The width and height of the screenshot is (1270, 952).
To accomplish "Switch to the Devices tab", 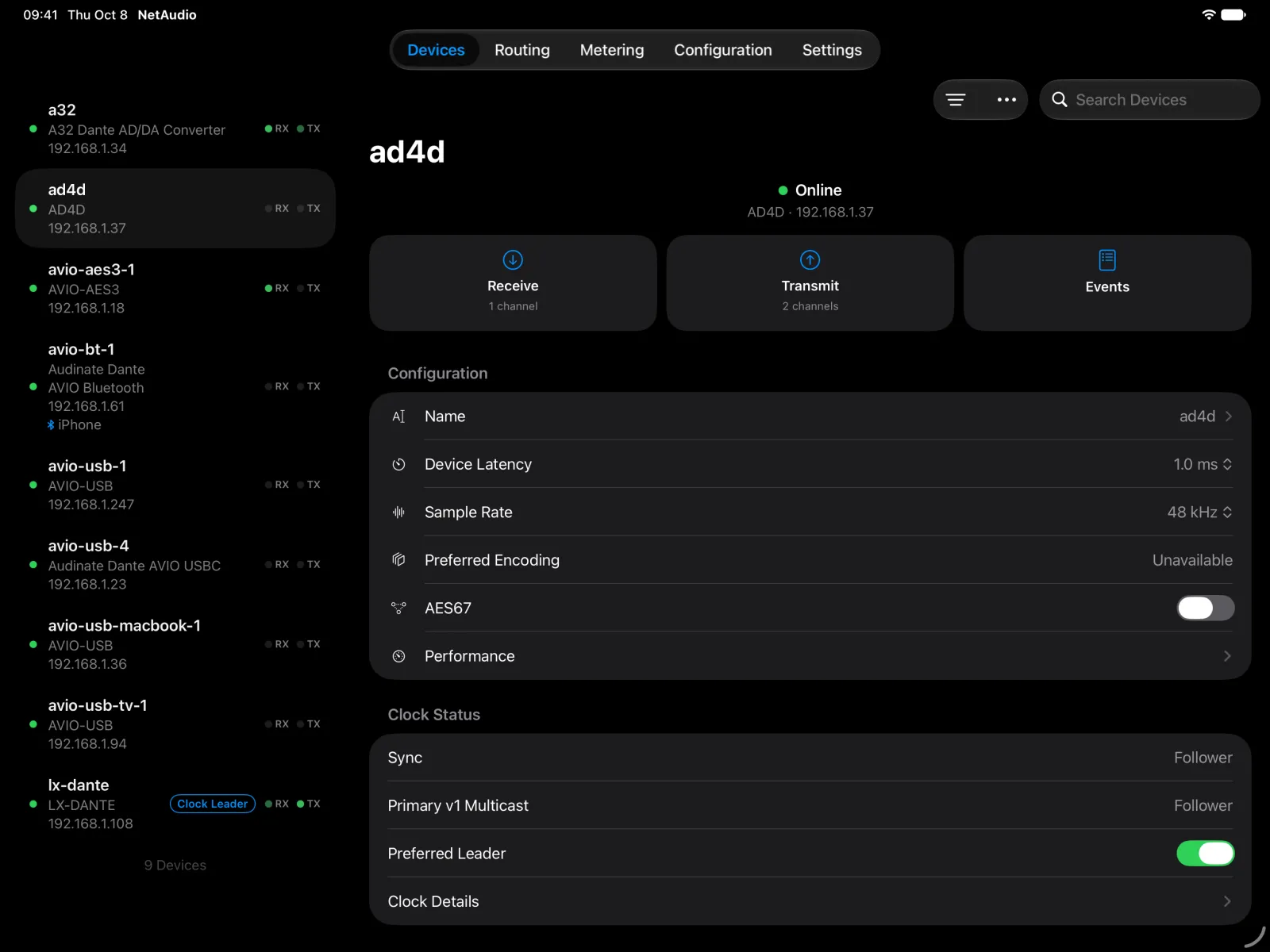I will click(x=436, y=50).
